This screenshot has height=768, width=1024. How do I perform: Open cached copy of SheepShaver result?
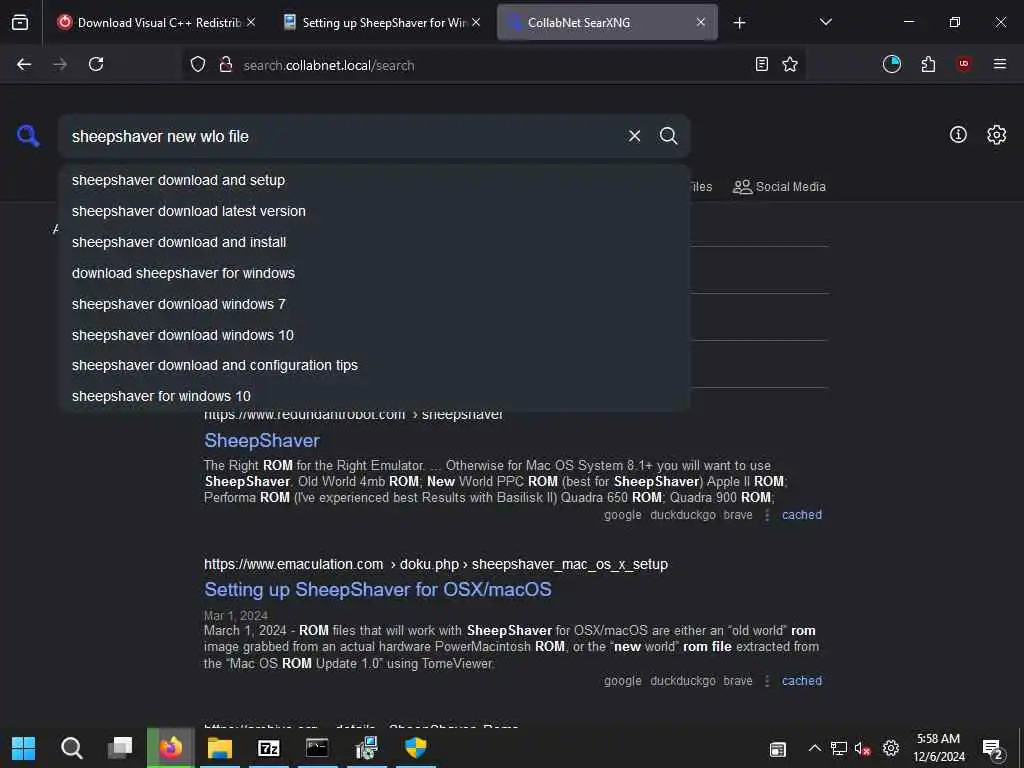pyautogui.click(x=802, y=515)
